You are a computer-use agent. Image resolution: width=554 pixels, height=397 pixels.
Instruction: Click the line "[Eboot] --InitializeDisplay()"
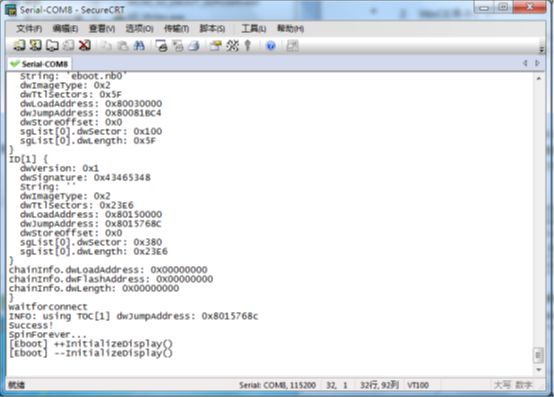91,352
